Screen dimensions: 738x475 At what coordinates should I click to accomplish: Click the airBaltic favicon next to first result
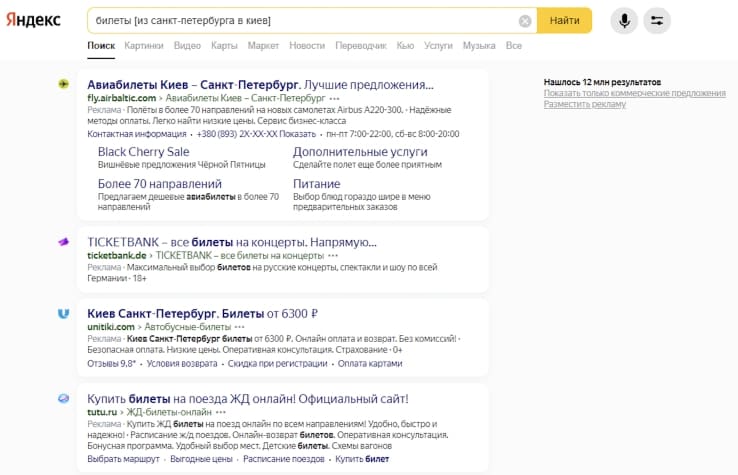(x=64, y=84)
